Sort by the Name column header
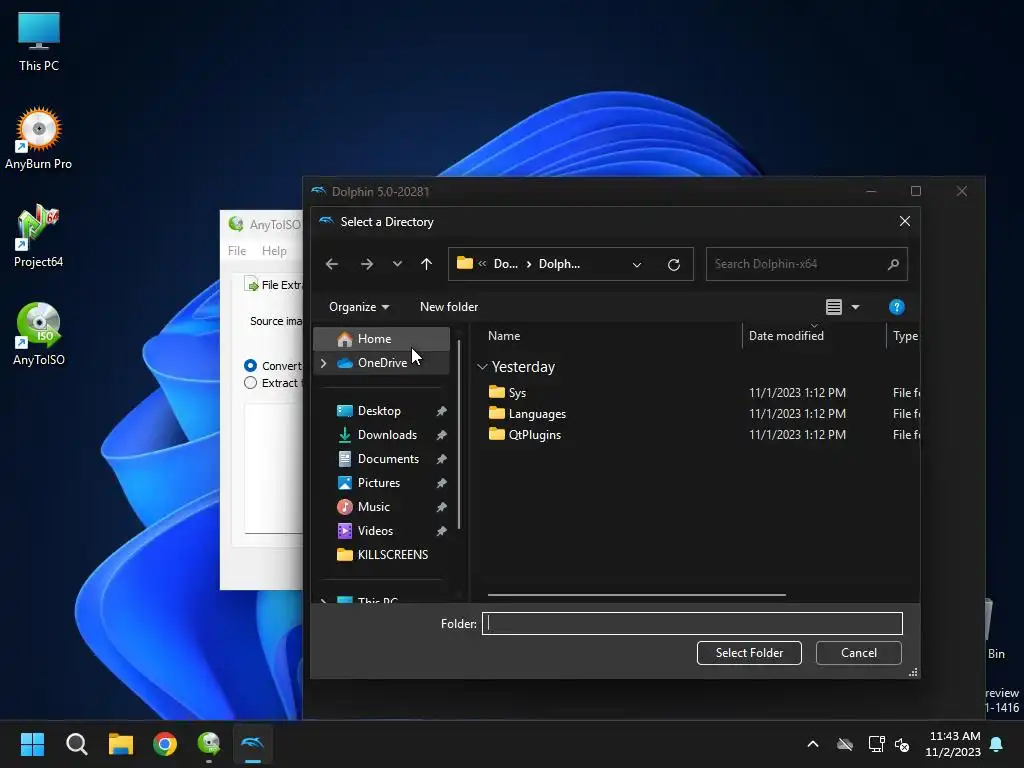This screenshot has width=1024, height=768. point(504,336)
